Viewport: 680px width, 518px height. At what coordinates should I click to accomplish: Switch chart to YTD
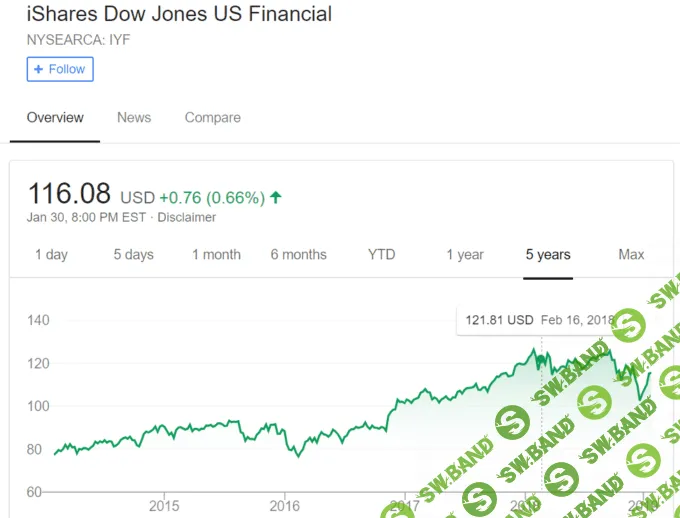[x=381, y=254]
